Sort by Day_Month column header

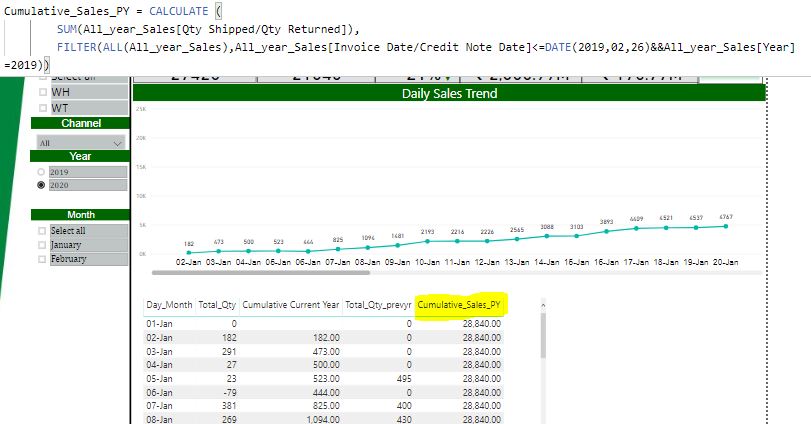(x=169, y=305)
